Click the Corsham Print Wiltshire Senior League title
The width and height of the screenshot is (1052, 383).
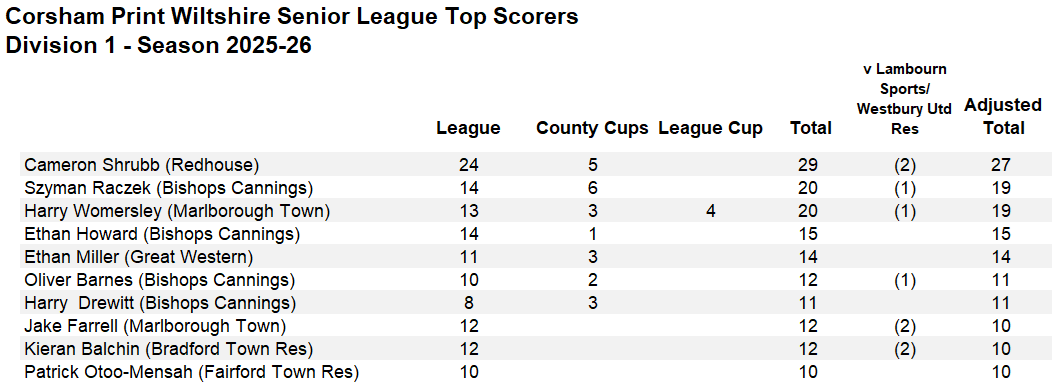point(291,16)
